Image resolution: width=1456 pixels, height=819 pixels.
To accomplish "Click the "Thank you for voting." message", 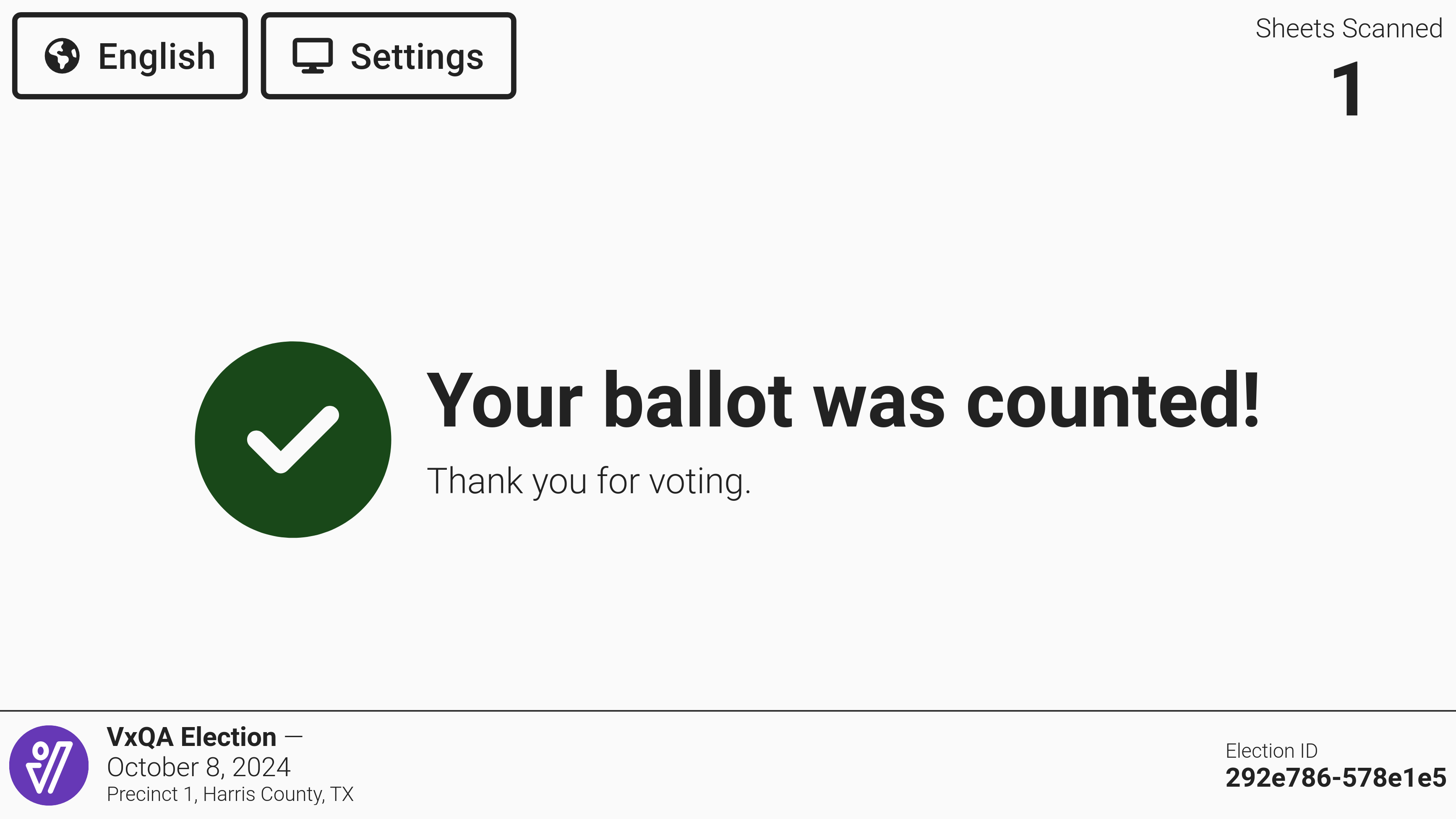I will point(588,481).
